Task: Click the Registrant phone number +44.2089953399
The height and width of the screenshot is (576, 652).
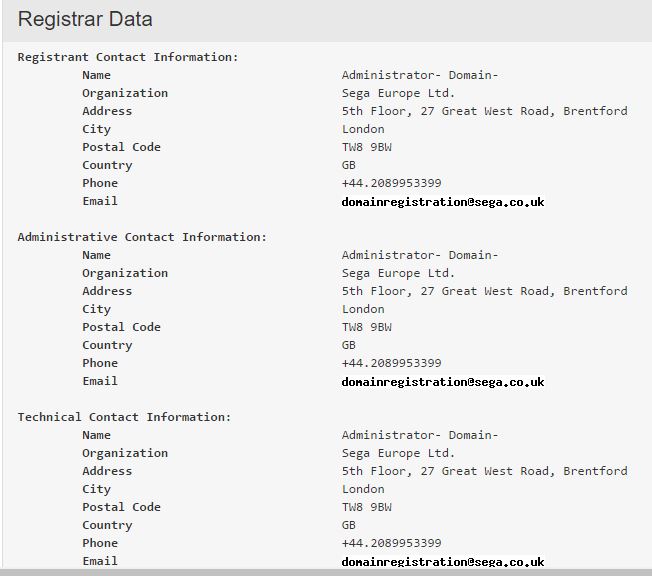Action: tap(391, 183)
